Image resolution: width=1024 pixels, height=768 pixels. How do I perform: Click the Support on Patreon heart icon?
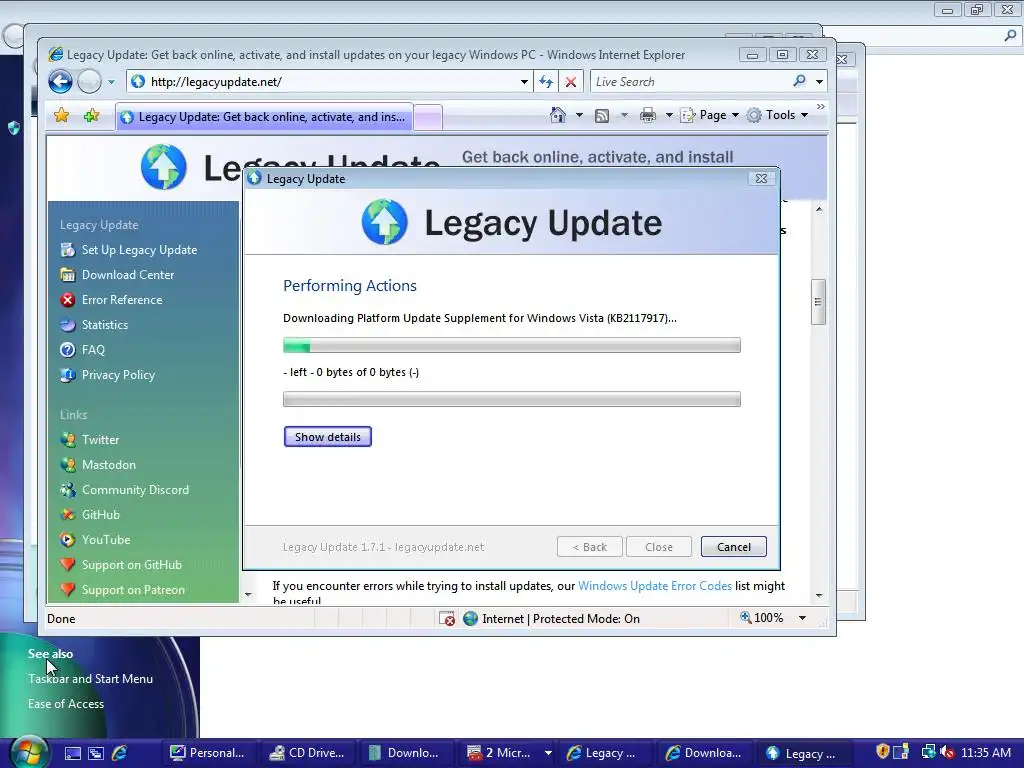click(67, 589)
